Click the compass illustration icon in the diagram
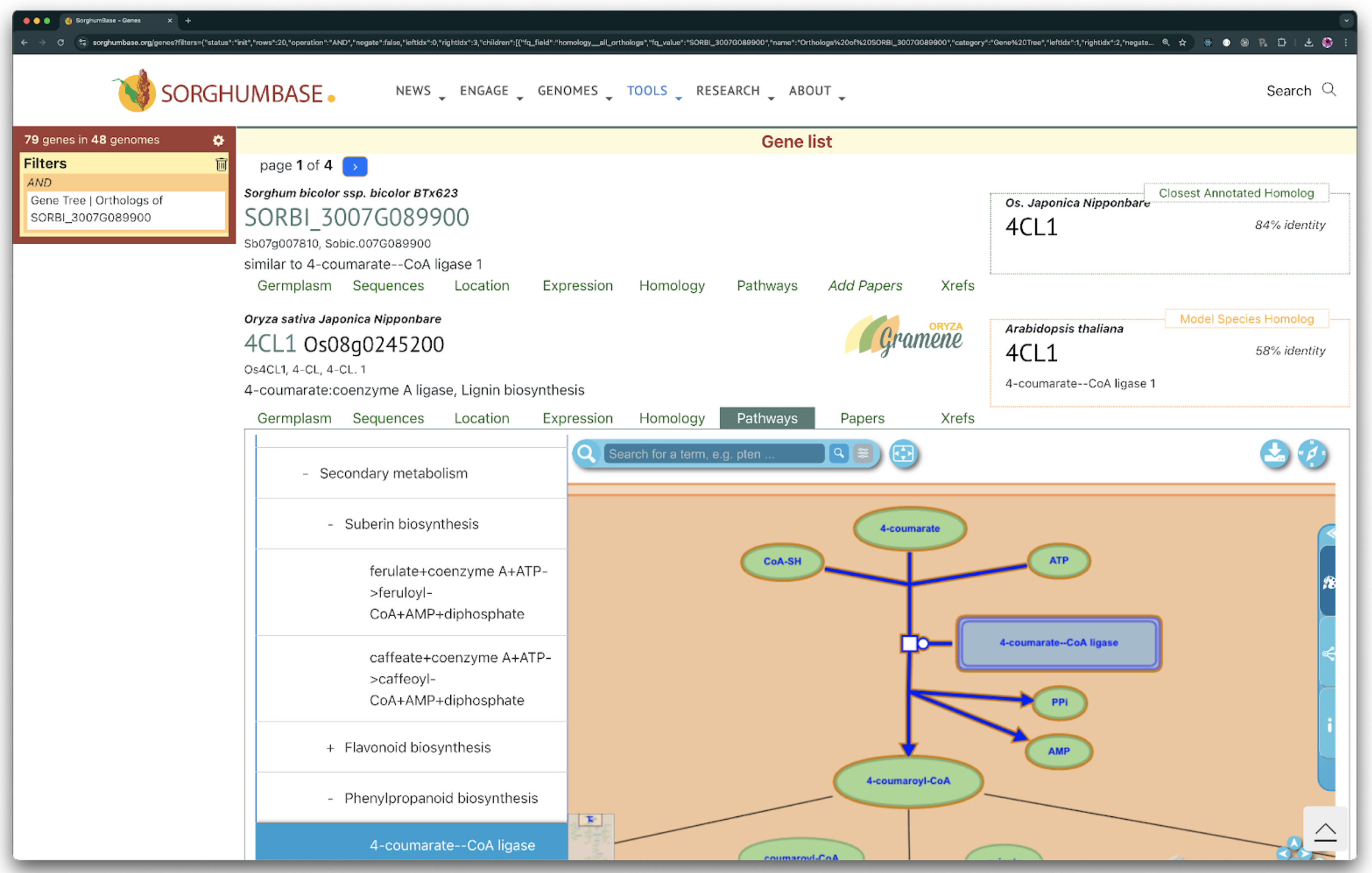This screenshot has width=1372, height=873. [x=1312, y=454]
